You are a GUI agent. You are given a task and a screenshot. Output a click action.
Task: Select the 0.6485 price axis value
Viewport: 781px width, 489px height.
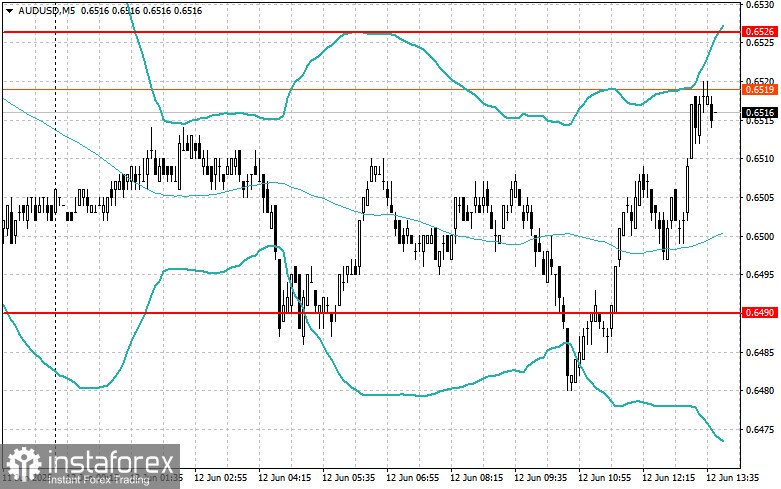click(760, 353)
